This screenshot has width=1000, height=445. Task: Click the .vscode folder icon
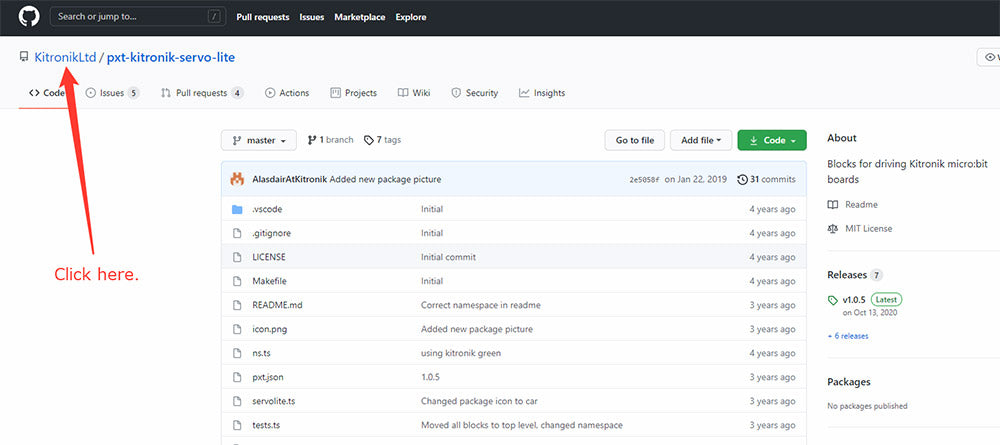(237, 209)
